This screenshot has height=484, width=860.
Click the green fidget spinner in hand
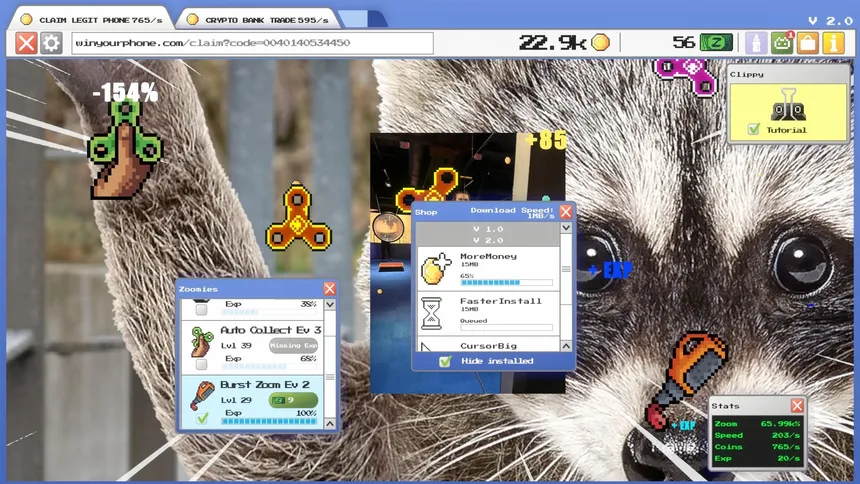[125, 149]
